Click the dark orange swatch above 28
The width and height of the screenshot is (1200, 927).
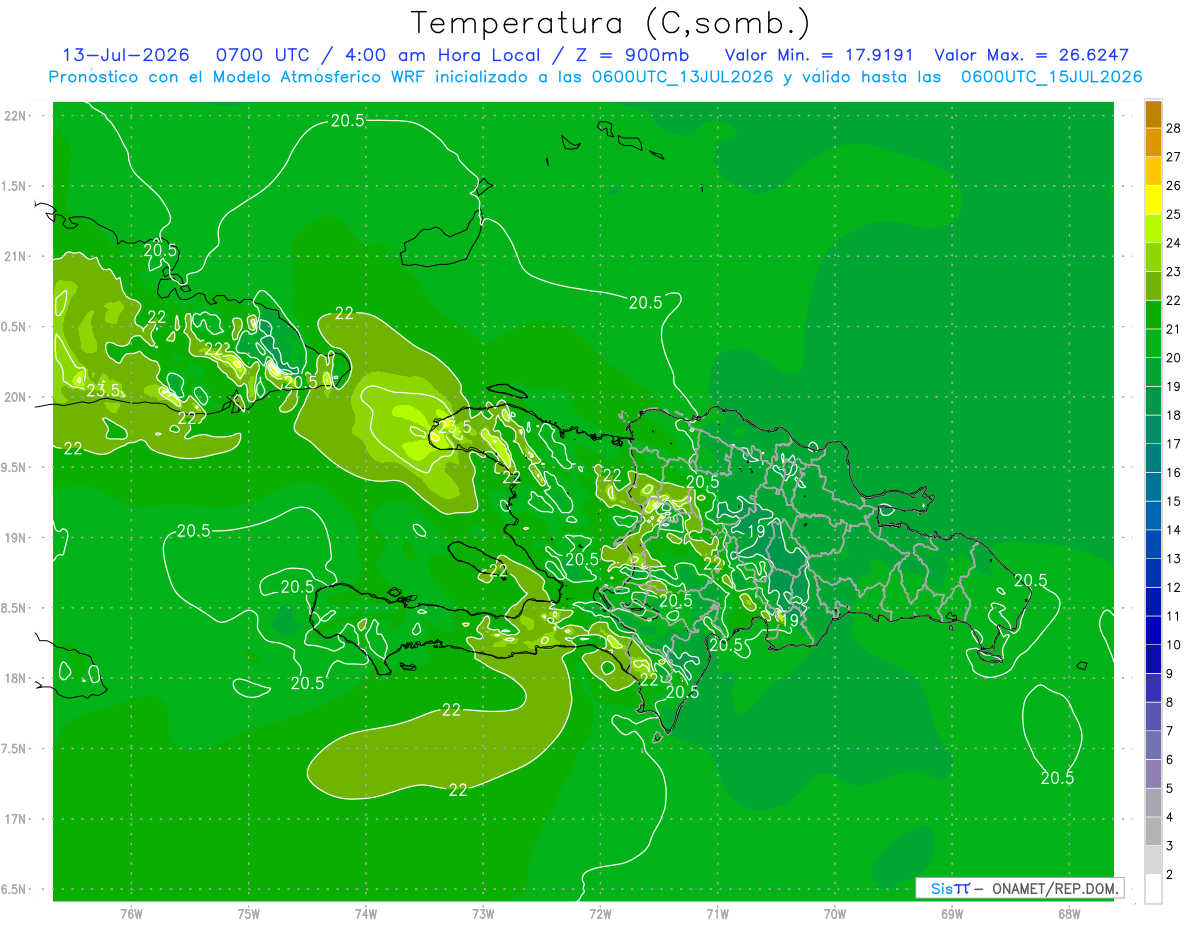pos(1153,114)
